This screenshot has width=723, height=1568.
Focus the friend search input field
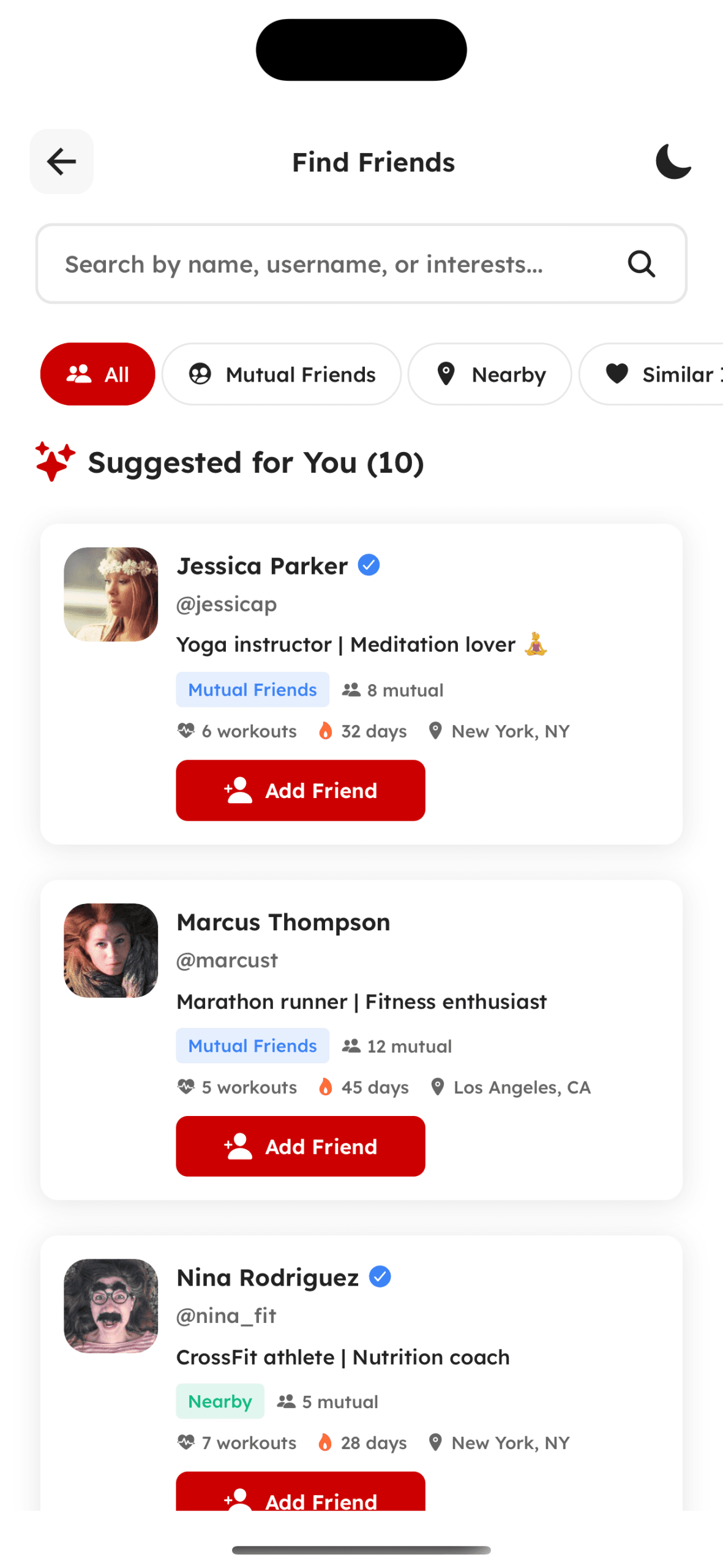point(331,264)
